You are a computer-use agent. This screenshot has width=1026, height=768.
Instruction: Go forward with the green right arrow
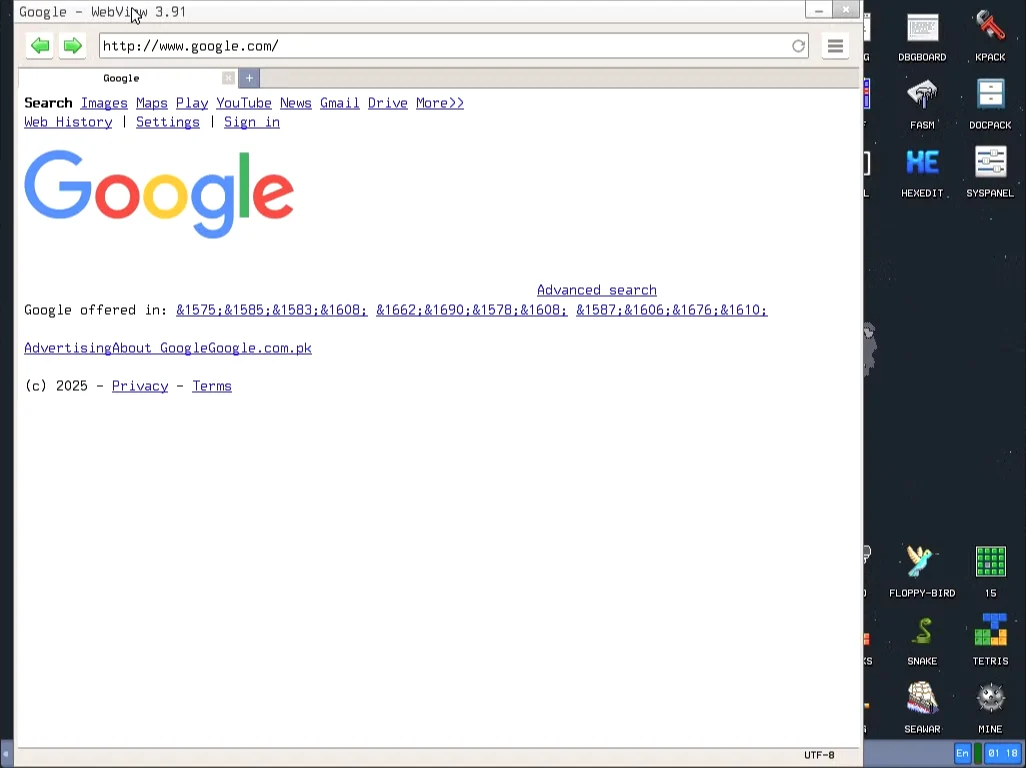[x=73, y=46]
